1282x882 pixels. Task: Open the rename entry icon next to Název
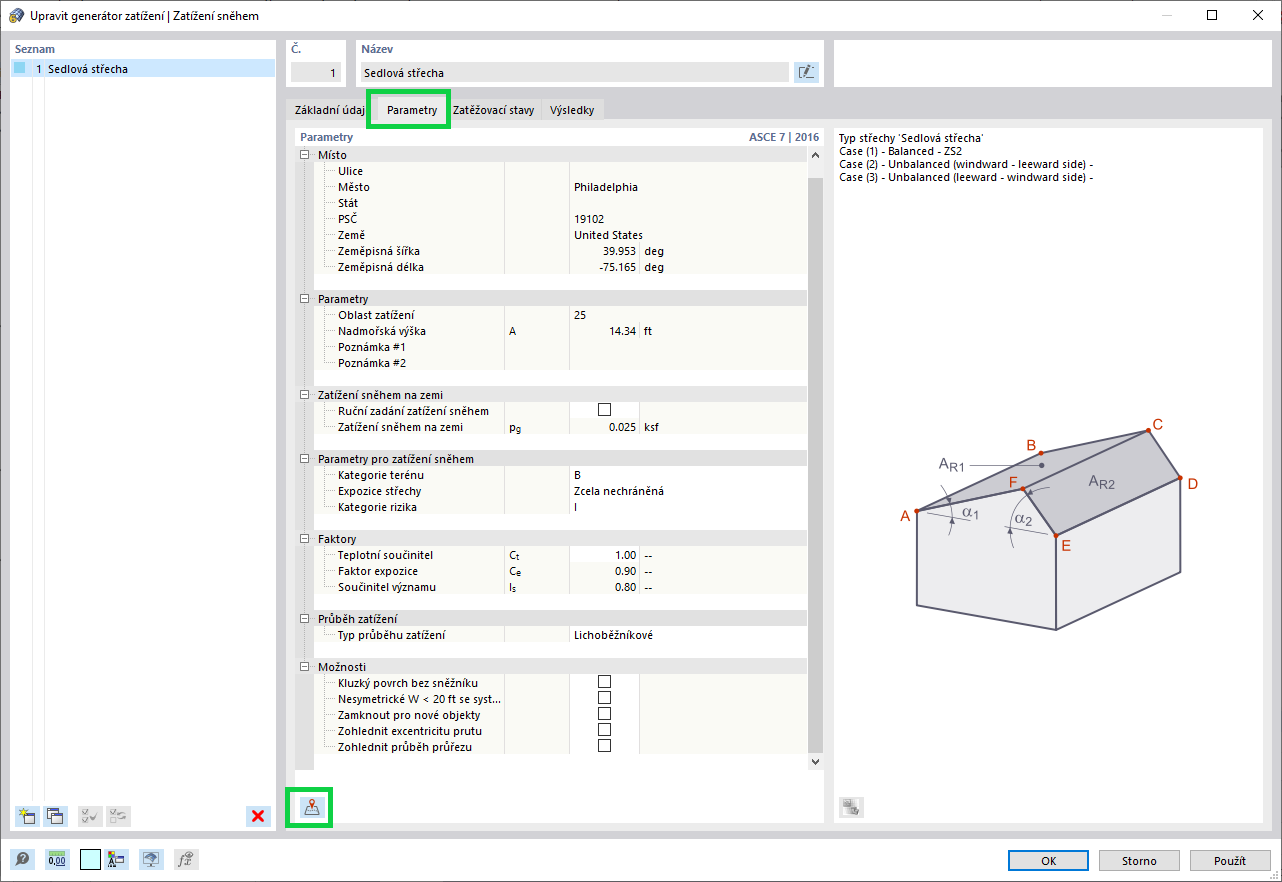[x=806, y=71]
